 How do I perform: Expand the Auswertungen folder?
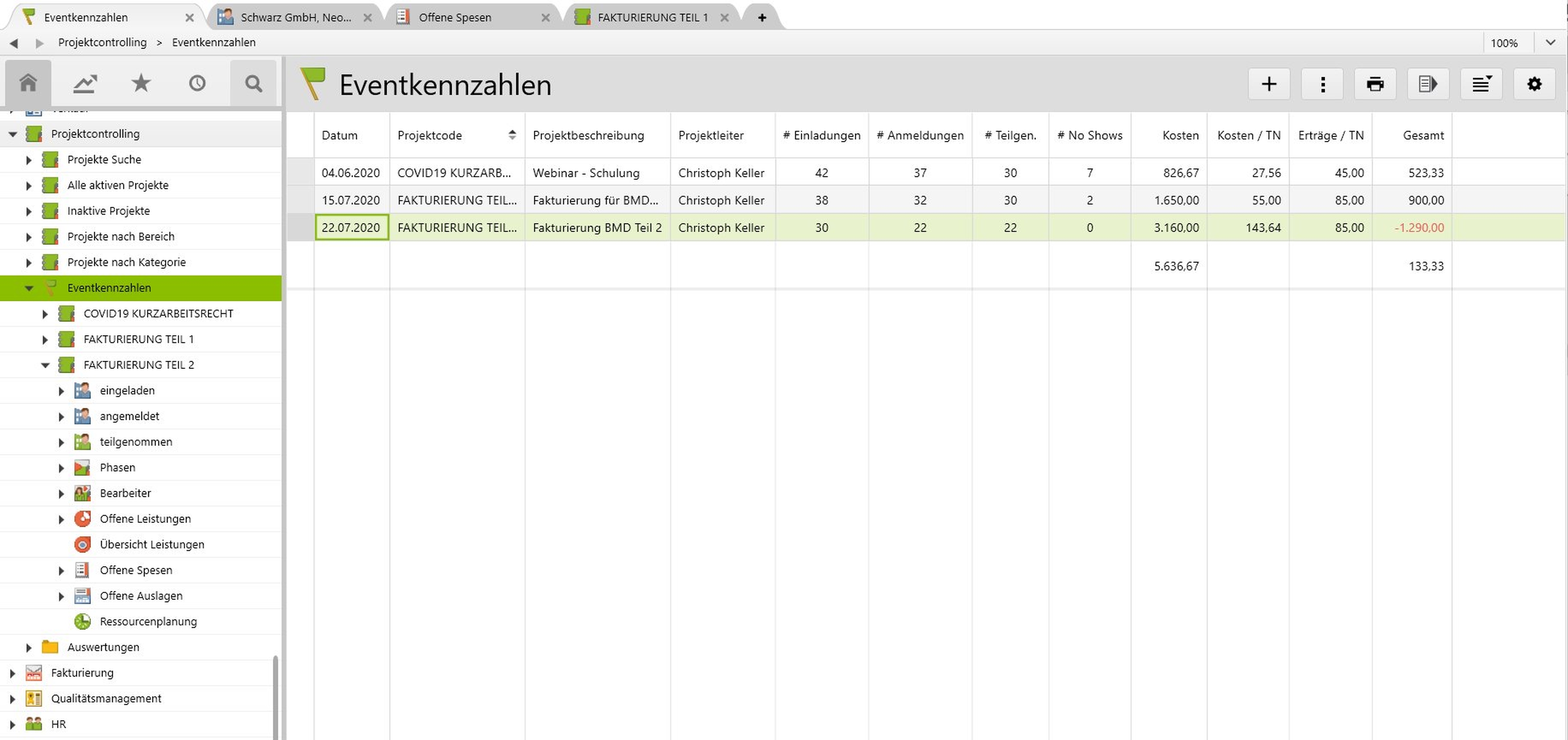pyautogui.click(x=29, y=647)
